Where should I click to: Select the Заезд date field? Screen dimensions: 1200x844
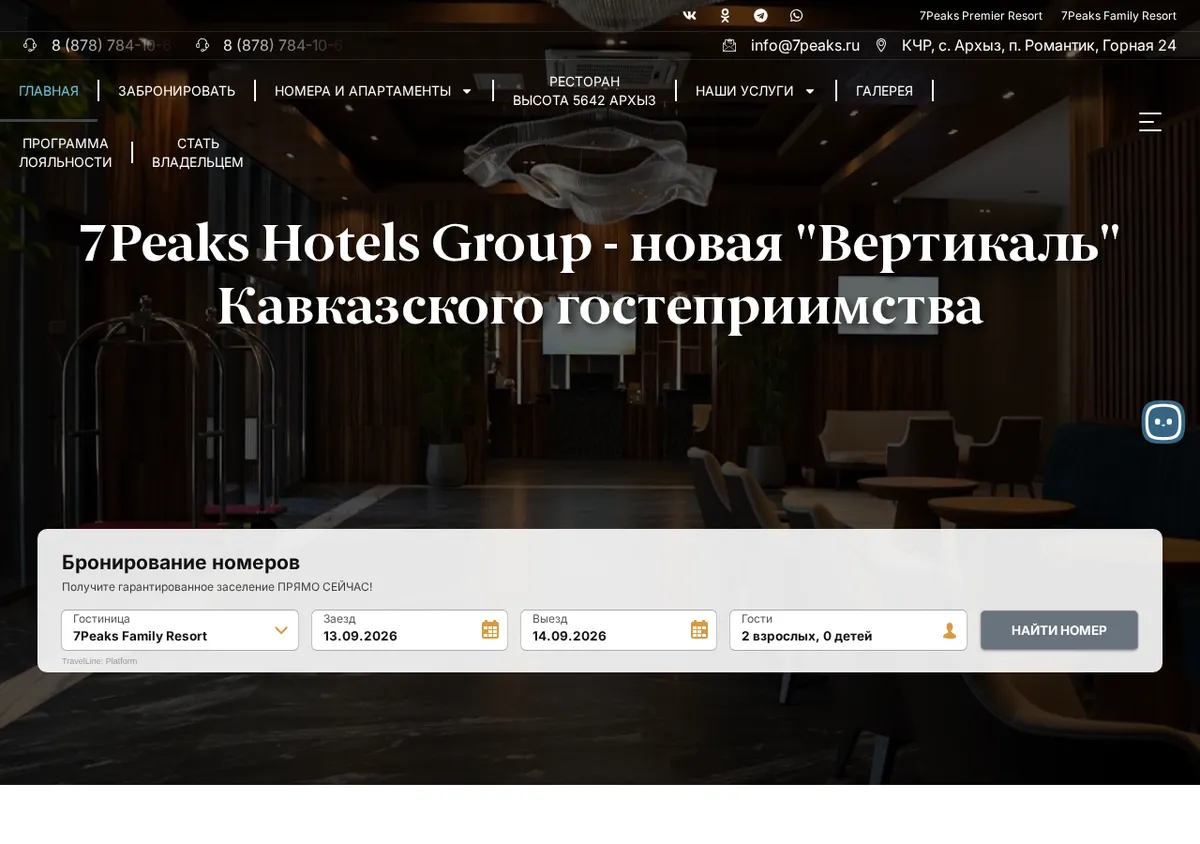(x=409, y=630)
